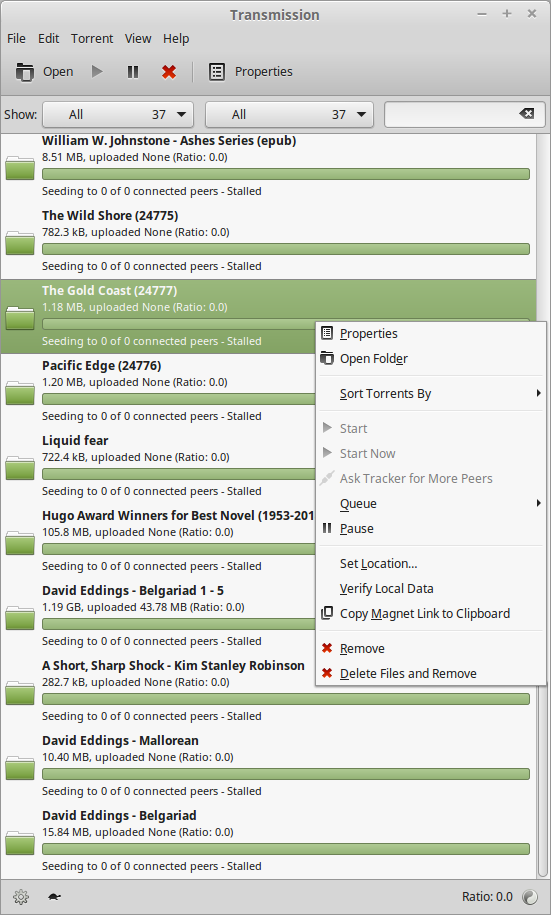Select Copy Magnet Link to Clipboard
The height and width of the screenshot is (915, 551).
click(431, 614)
